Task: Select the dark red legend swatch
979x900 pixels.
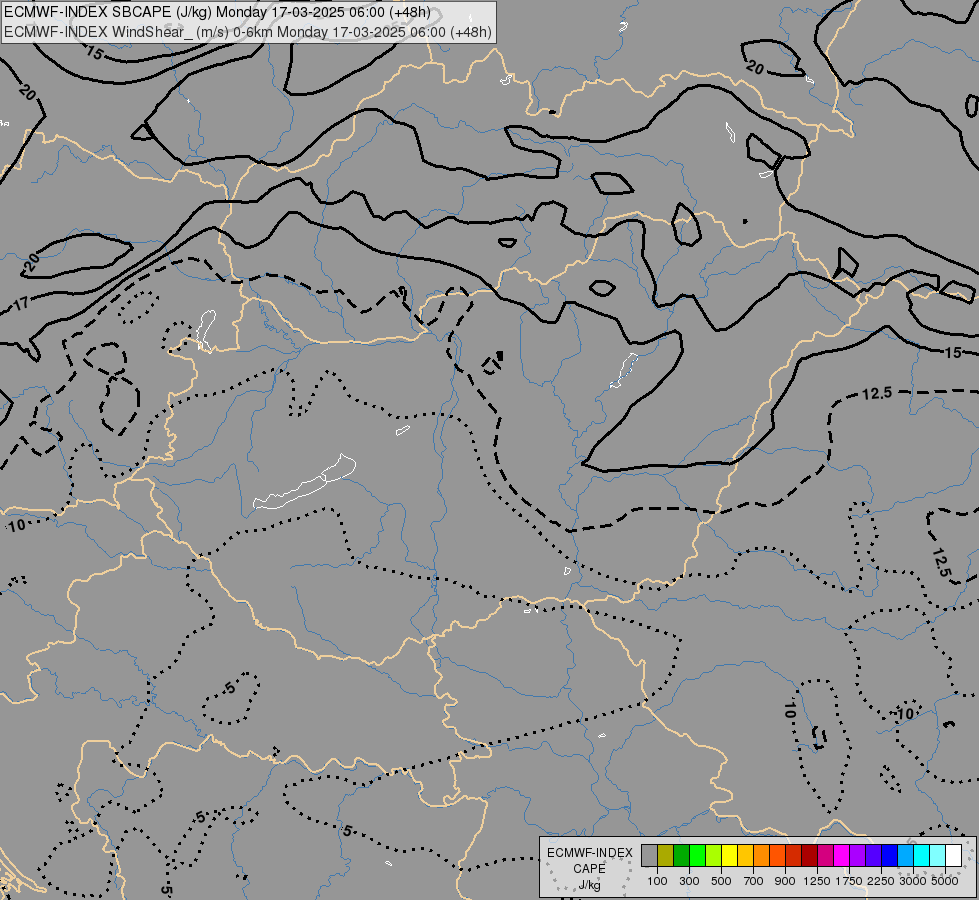Action: pos(809,856)
